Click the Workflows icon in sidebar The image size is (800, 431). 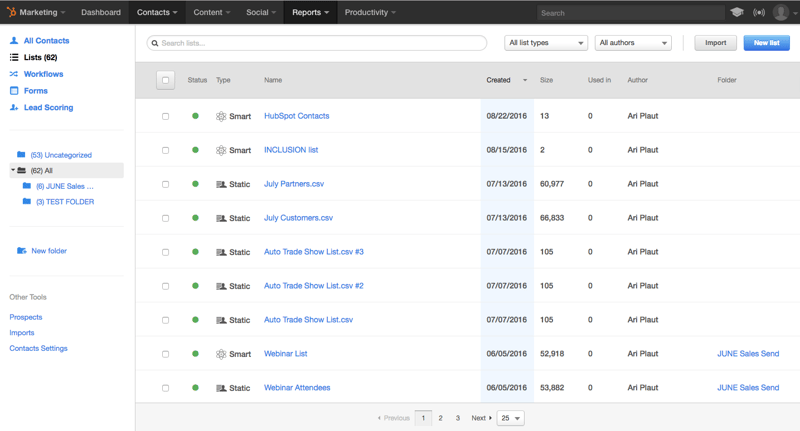[14, 74]
